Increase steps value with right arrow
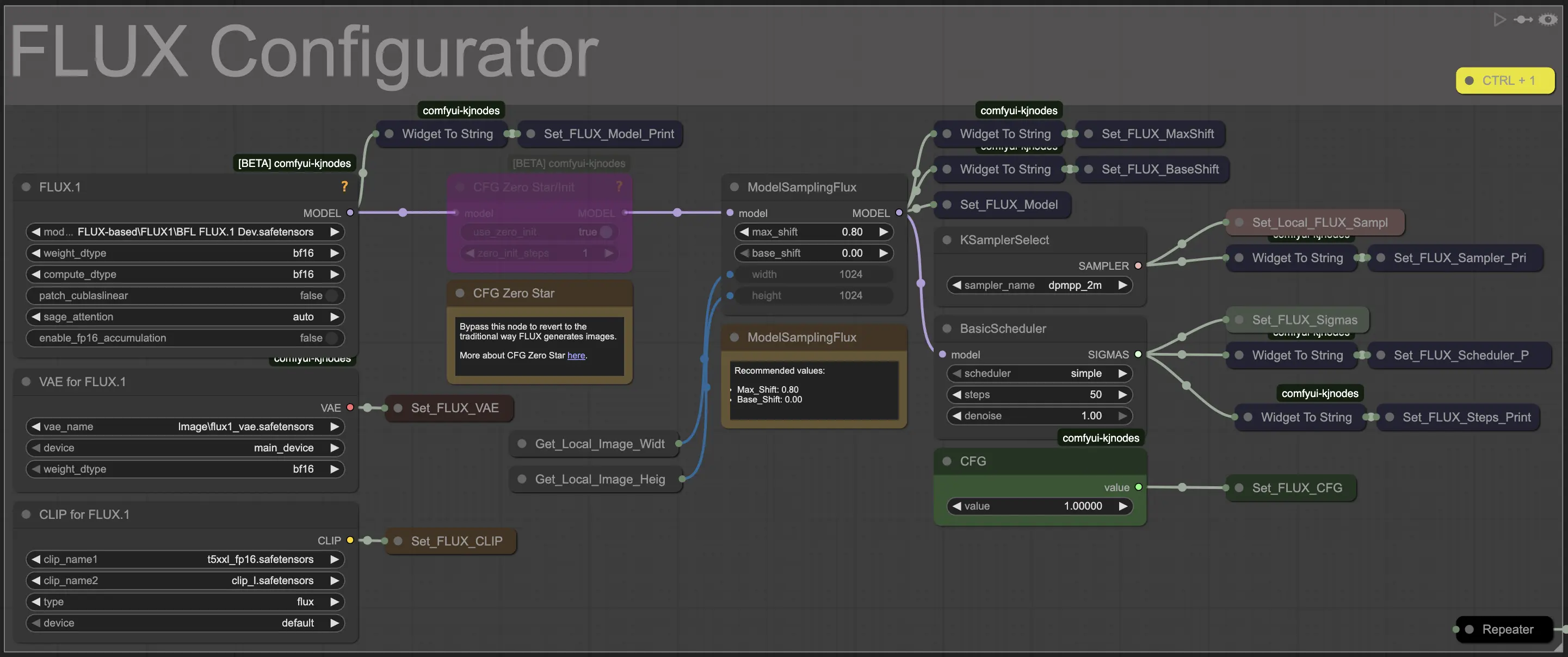Screen dimensions: 1568x657 pos(1122,395)
